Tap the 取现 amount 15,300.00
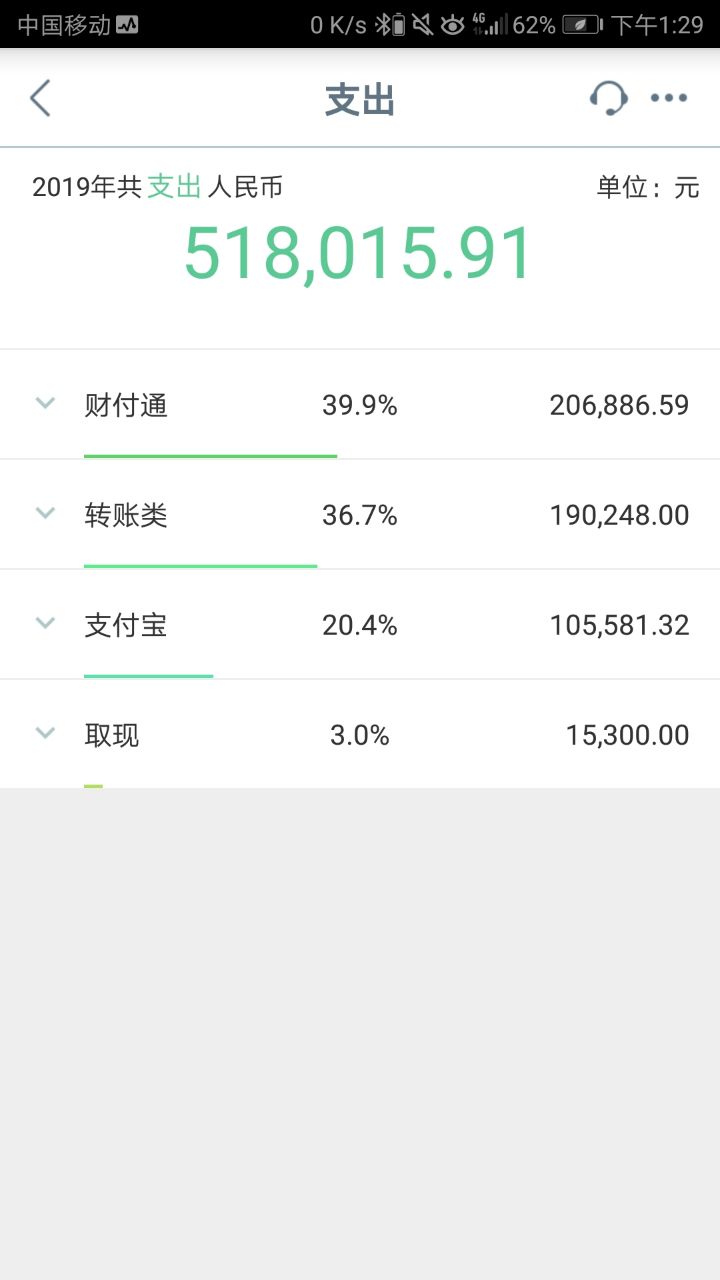 click(x=627, y=735)
